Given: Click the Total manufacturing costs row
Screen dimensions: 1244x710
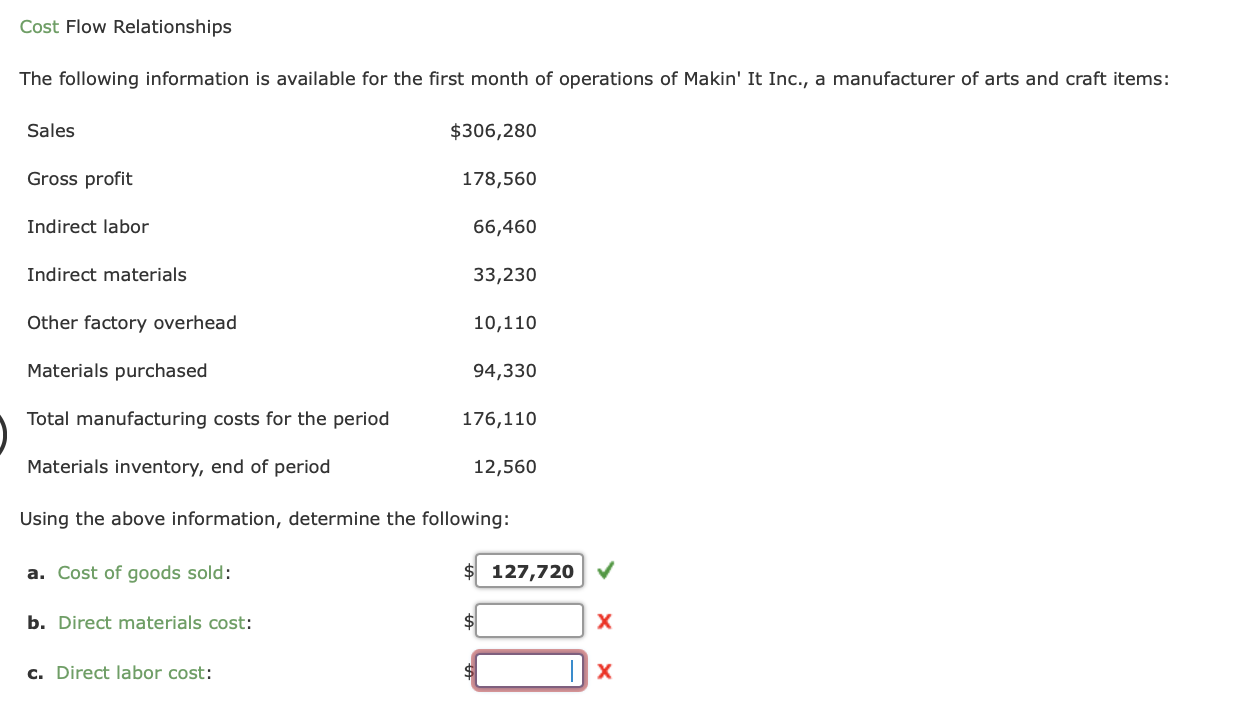Looking at the screenshot, I should pos(208,418).
